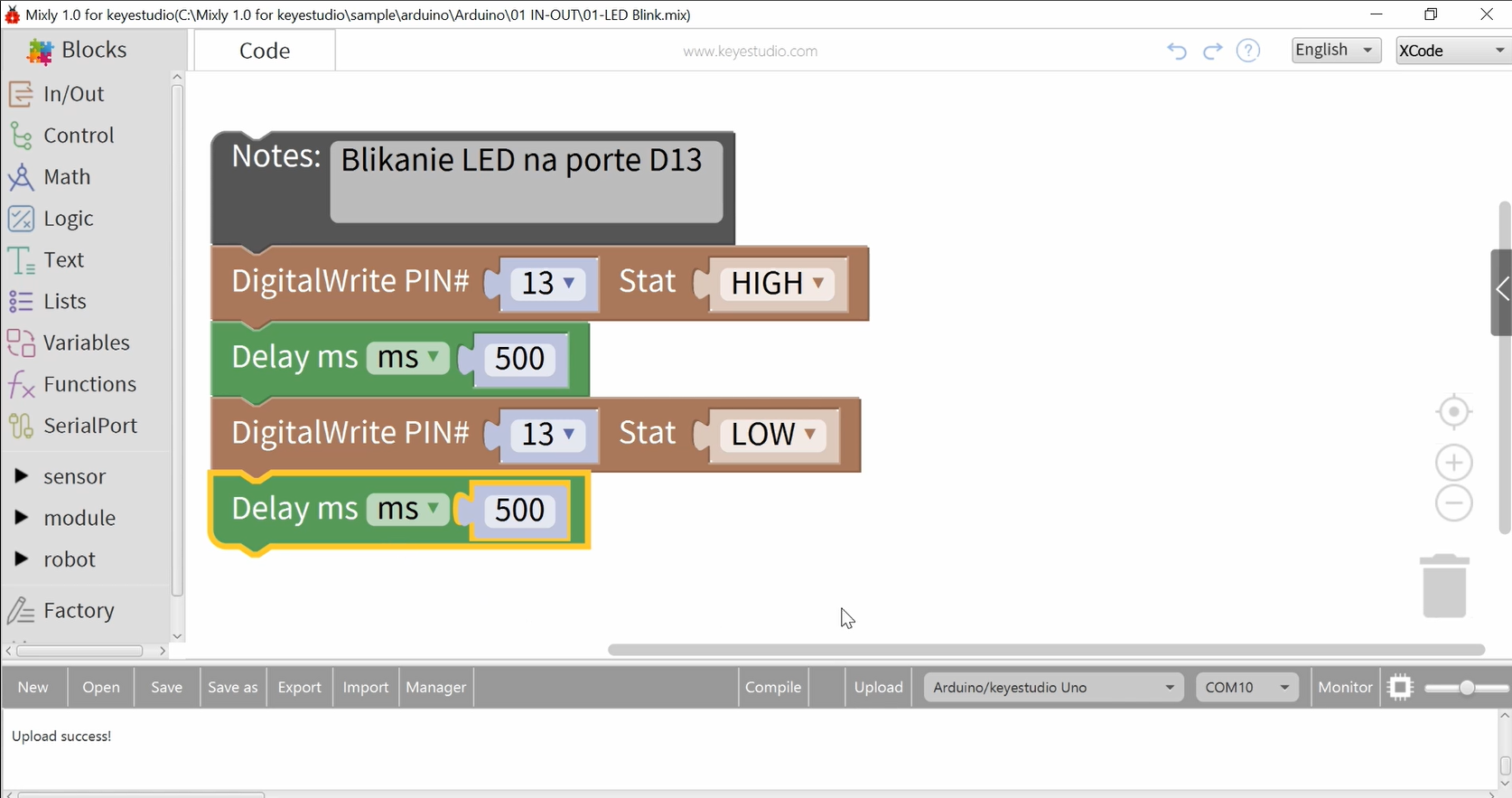Image resolution: width=1512 pixels, height=798 pixels.
Task: Zoom in with the plus icon
Action: coord(1453,463)
